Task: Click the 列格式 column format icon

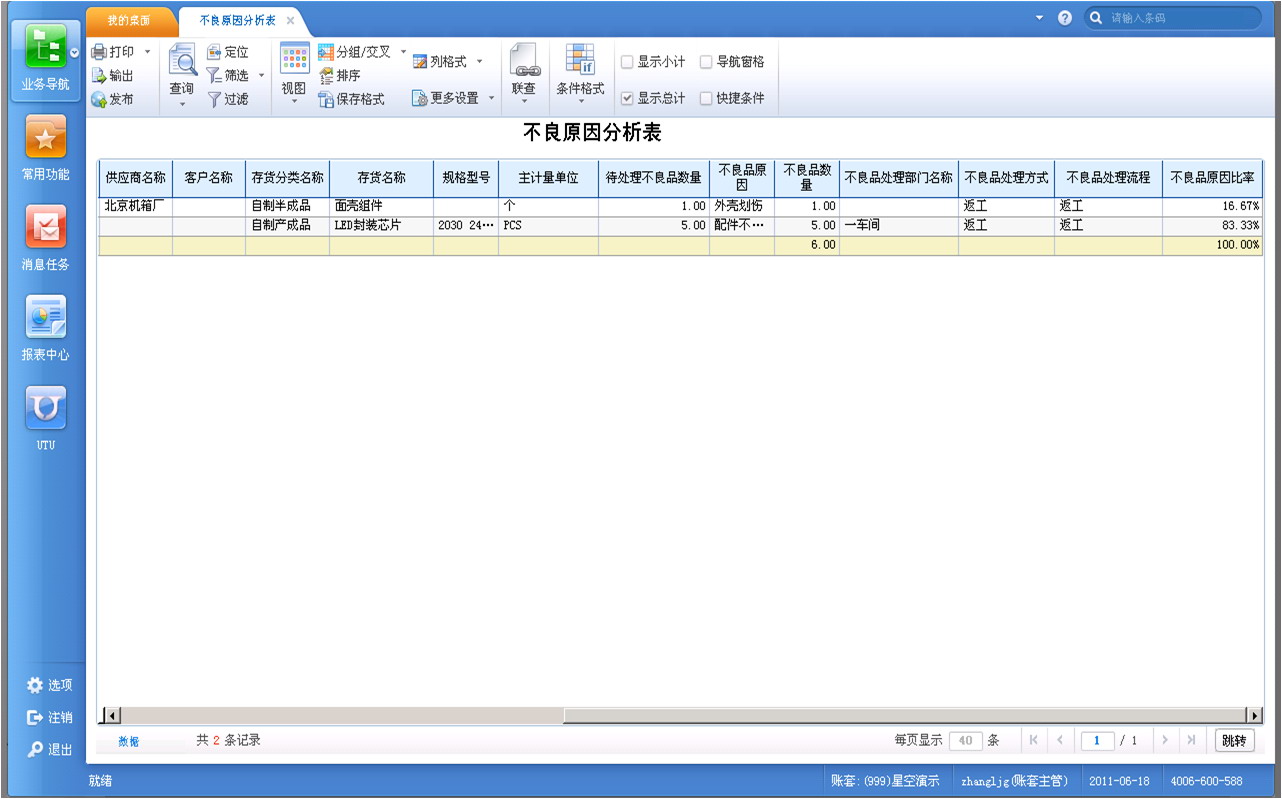Action: pos(420,62)
